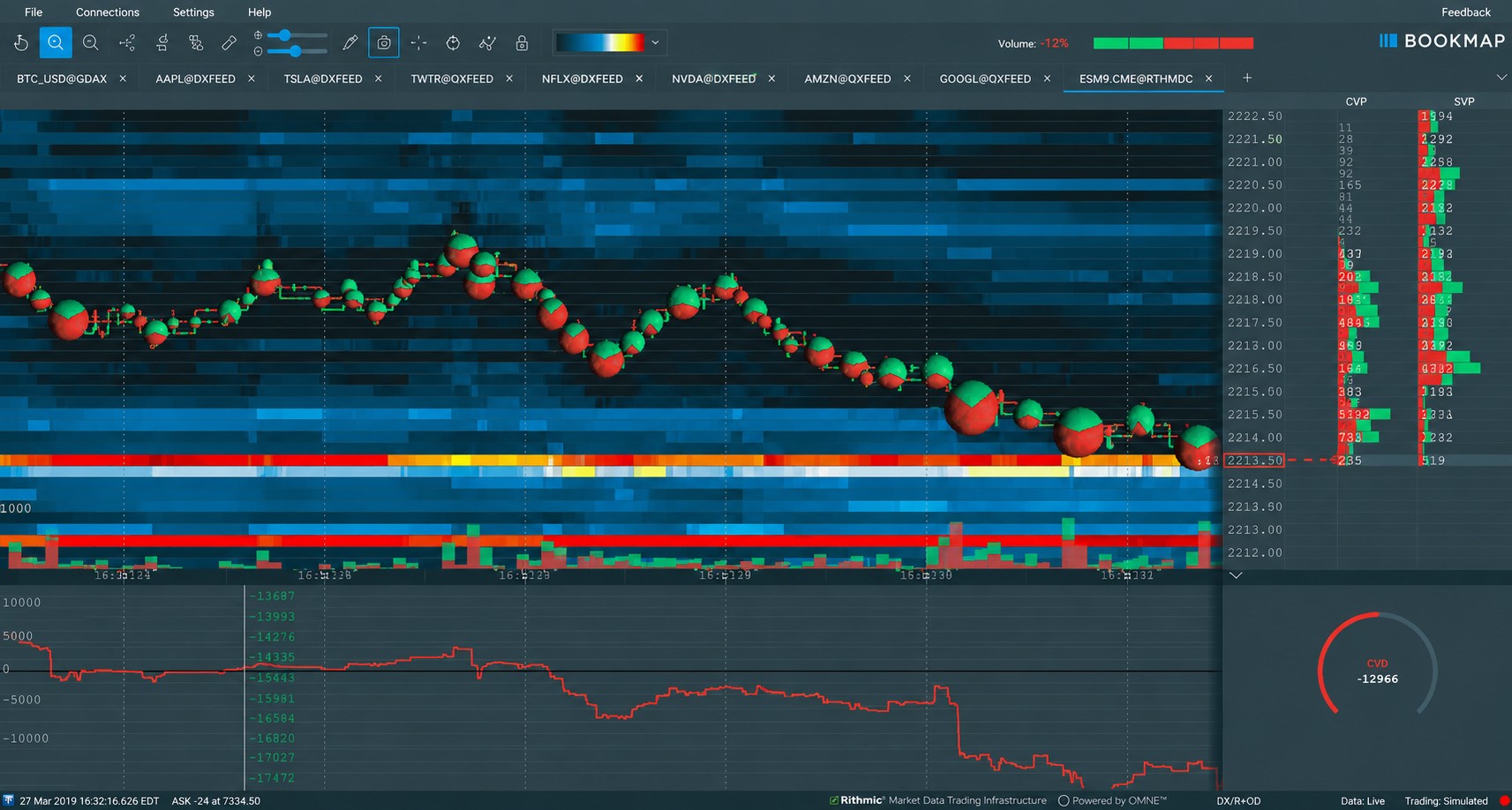Image resolution: width=1512 pixels, height=810 pixels.
Task: Open the heatmap color scheme dropdown
Action: tap(655, 42)
